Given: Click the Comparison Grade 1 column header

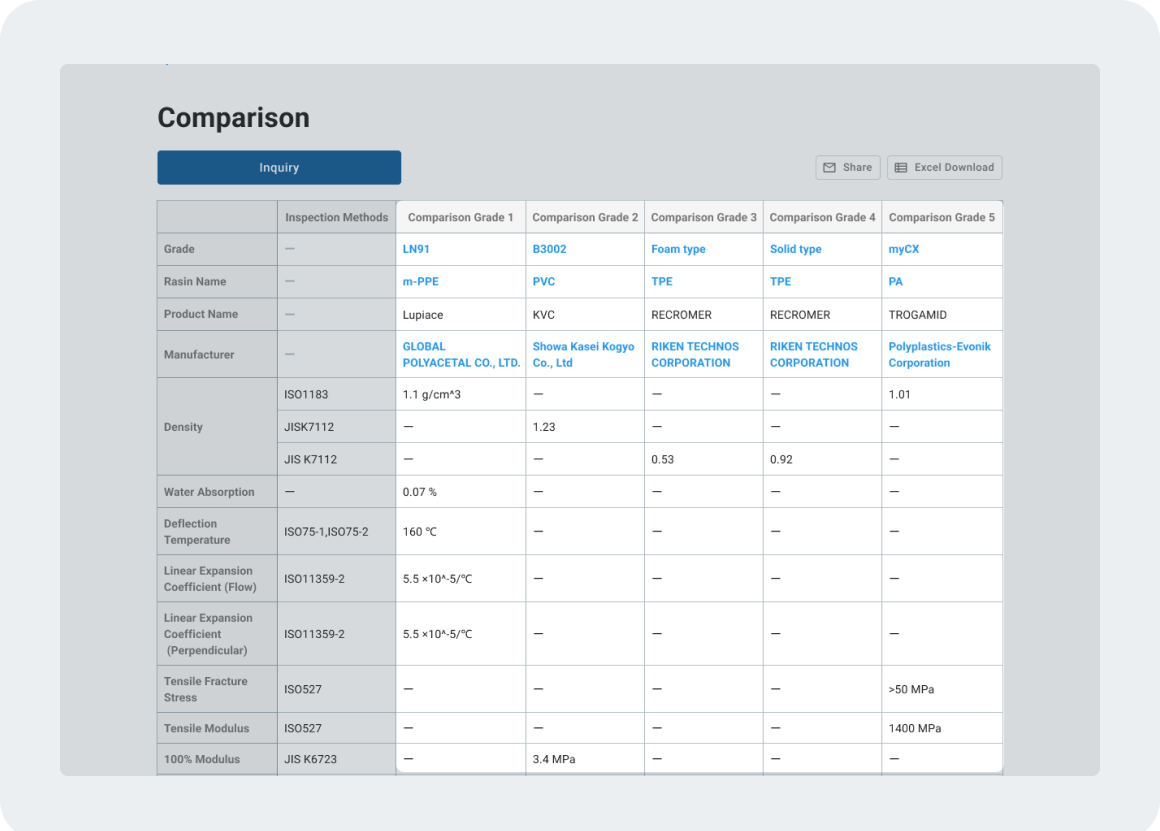Looking at the screenshot, I should [x=460, y=217].
